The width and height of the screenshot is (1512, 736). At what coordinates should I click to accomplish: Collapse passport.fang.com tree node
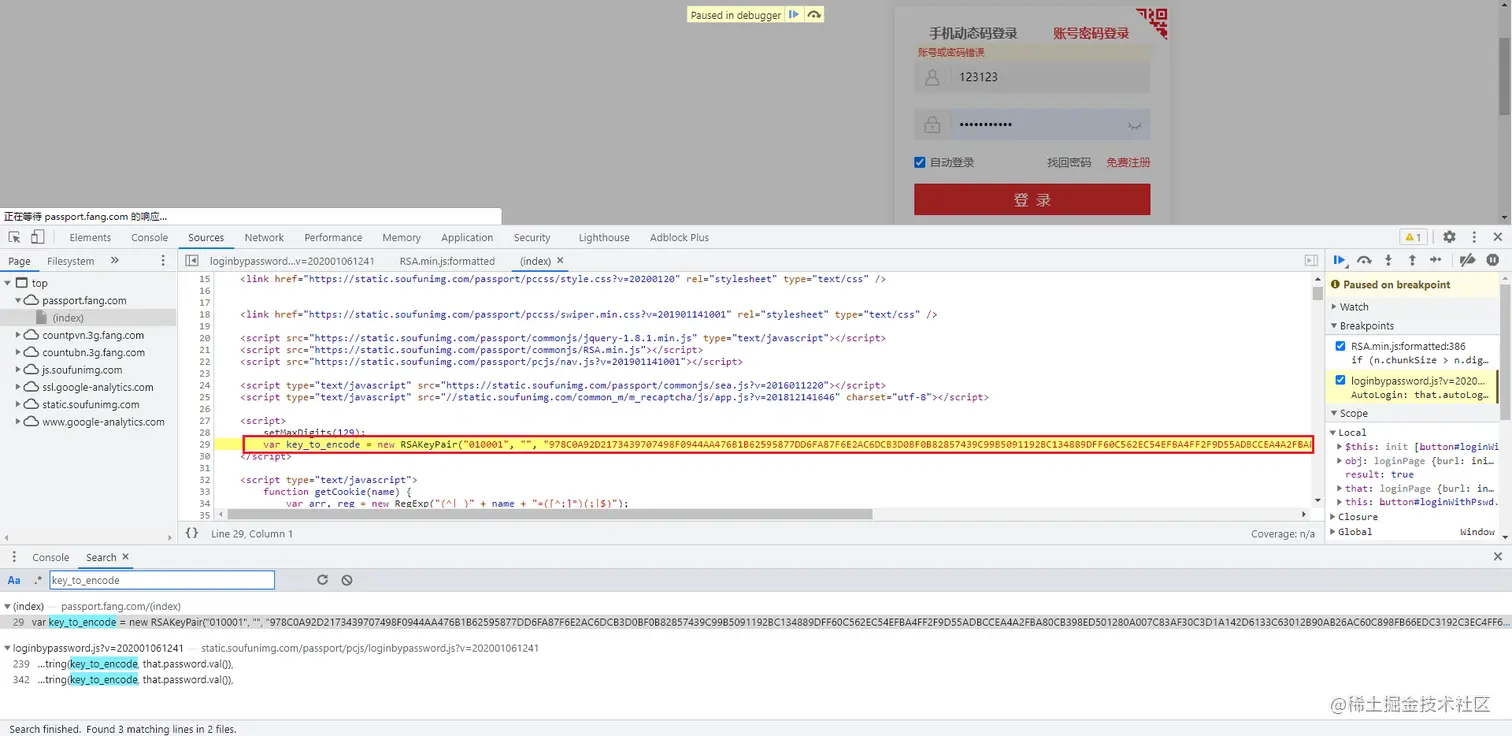19,300
